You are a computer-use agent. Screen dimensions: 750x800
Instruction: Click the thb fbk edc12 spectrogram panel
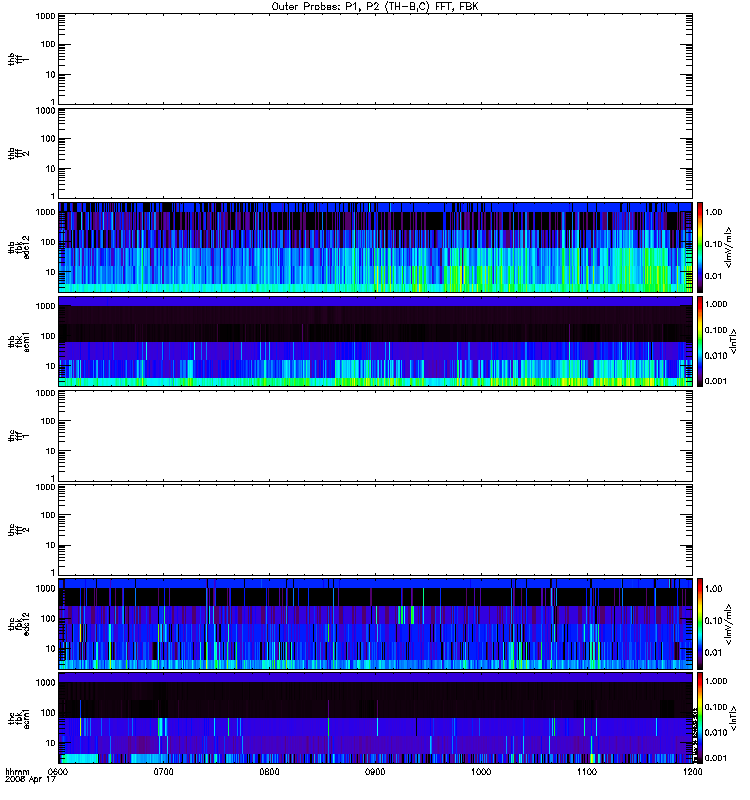point(376,247)
